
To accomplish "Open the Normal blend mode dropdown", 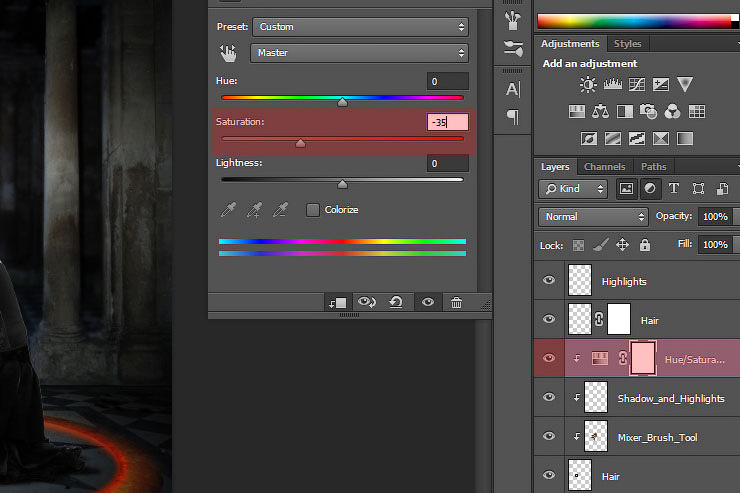I will 593,216.
